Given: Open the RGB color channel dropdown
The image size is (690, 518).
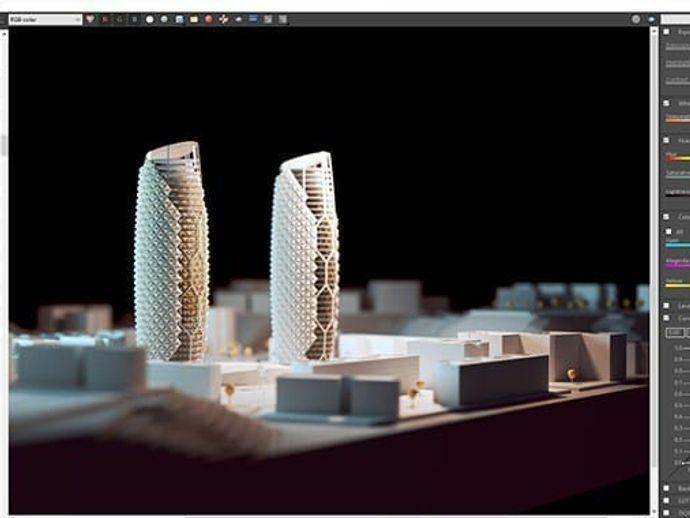Looking at the screenshot, I should click(x=45, y=19).
